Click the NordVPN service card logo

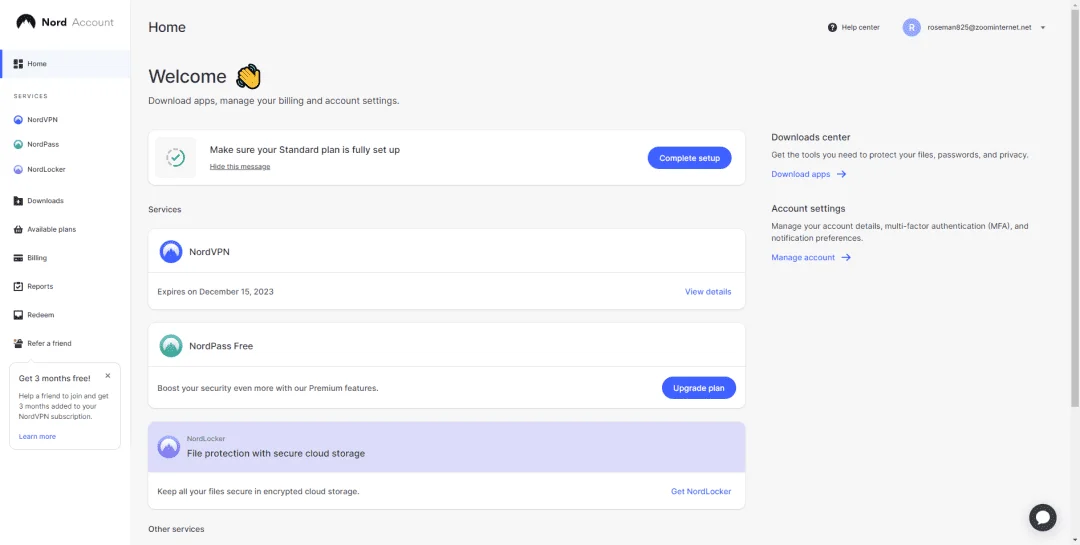coord(171,251)
